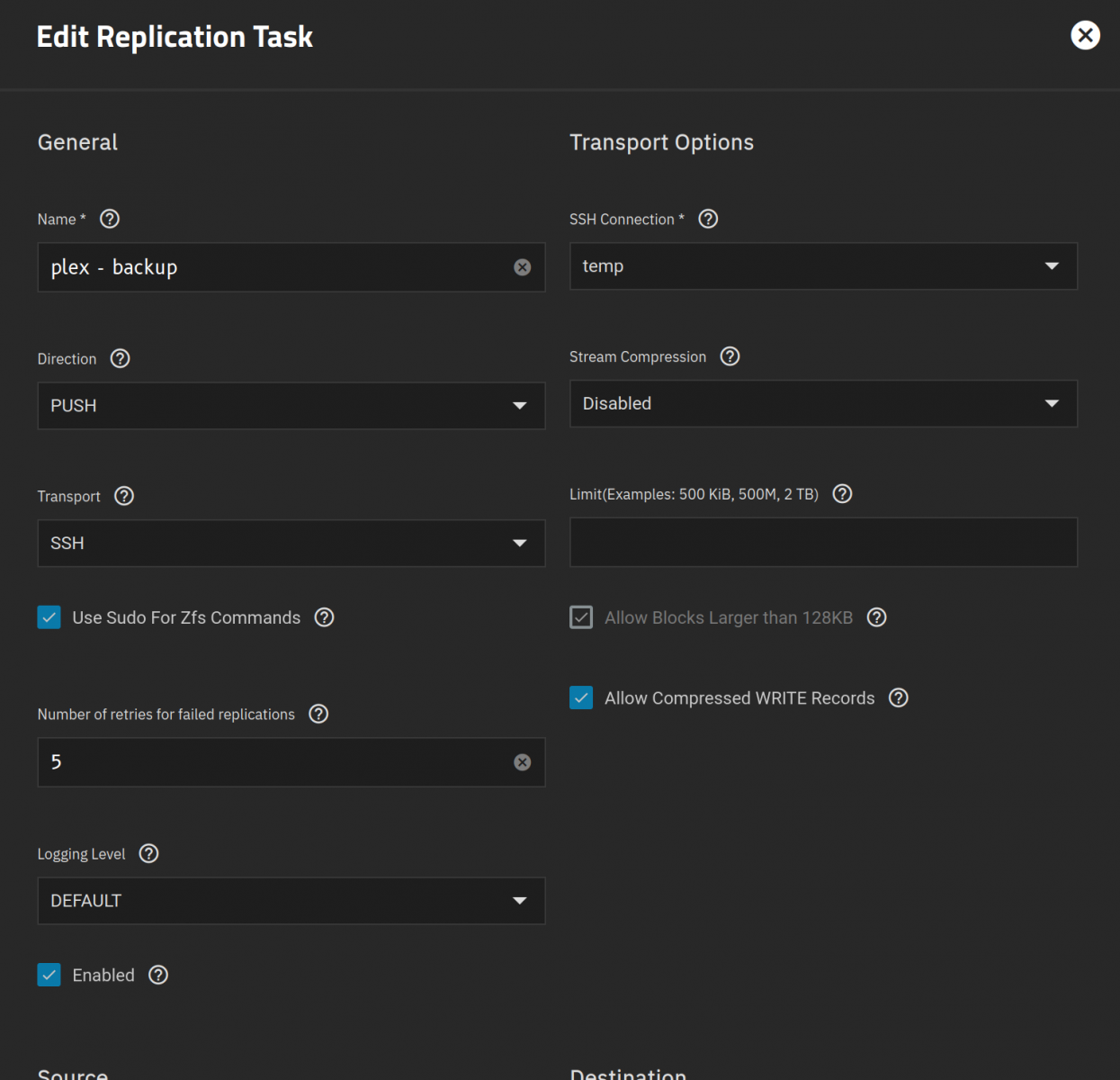This screenshot has height=1080, width=1120.
Task: Click the Allow Compressed WRITE Records label
Action: pos(739,697)
